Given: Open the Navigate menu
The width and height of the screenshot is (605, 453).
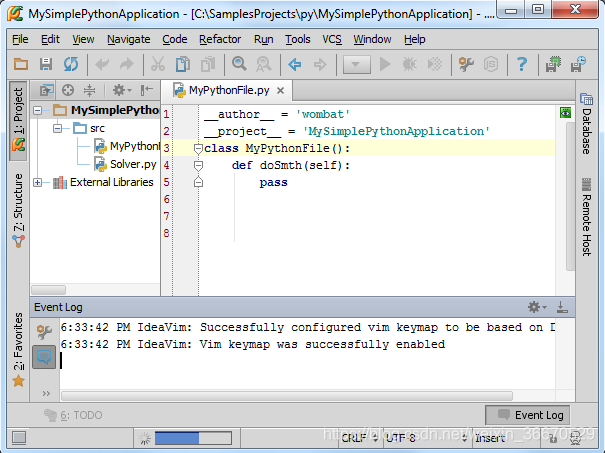Looking at the screenshot, I should pyautogui.click(x=128, y=39).
